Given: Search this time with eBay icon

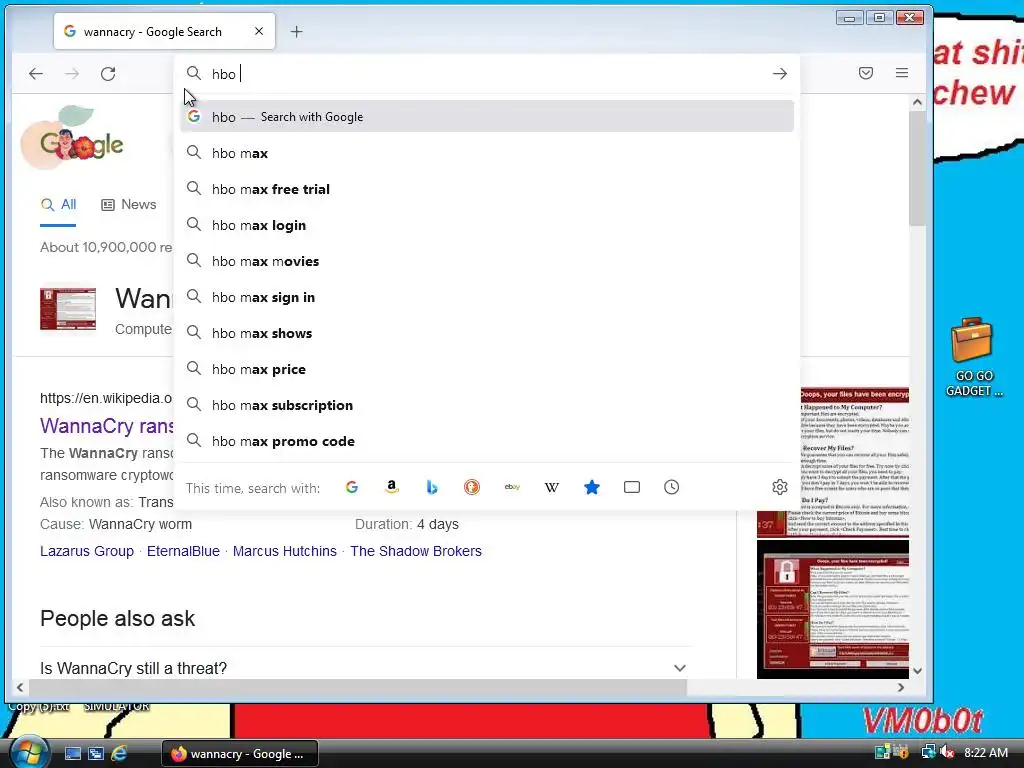Looking at the screenshot, I should [x=512, y=487].
